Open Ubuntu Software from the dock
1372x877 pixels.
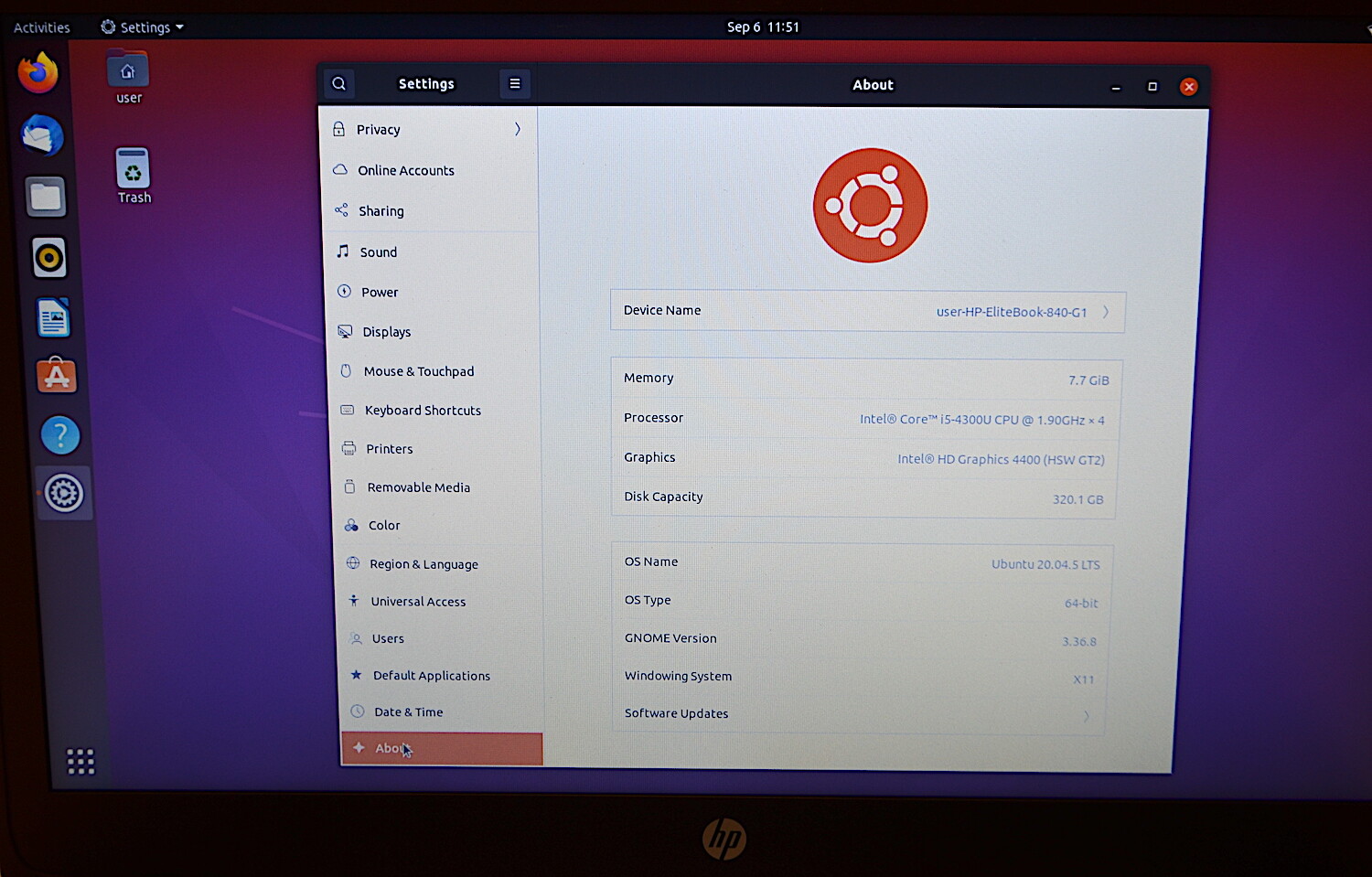pos(57,376)
